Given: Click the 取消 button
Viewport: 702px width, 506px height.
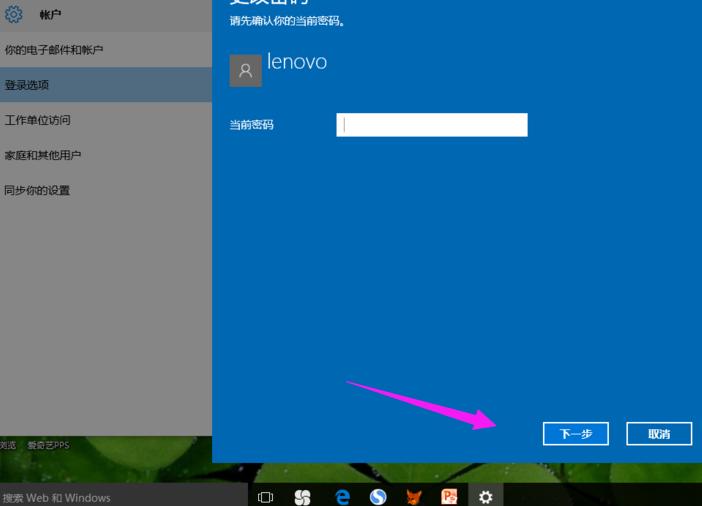Looking at the screenshot, I should (659, 433).
